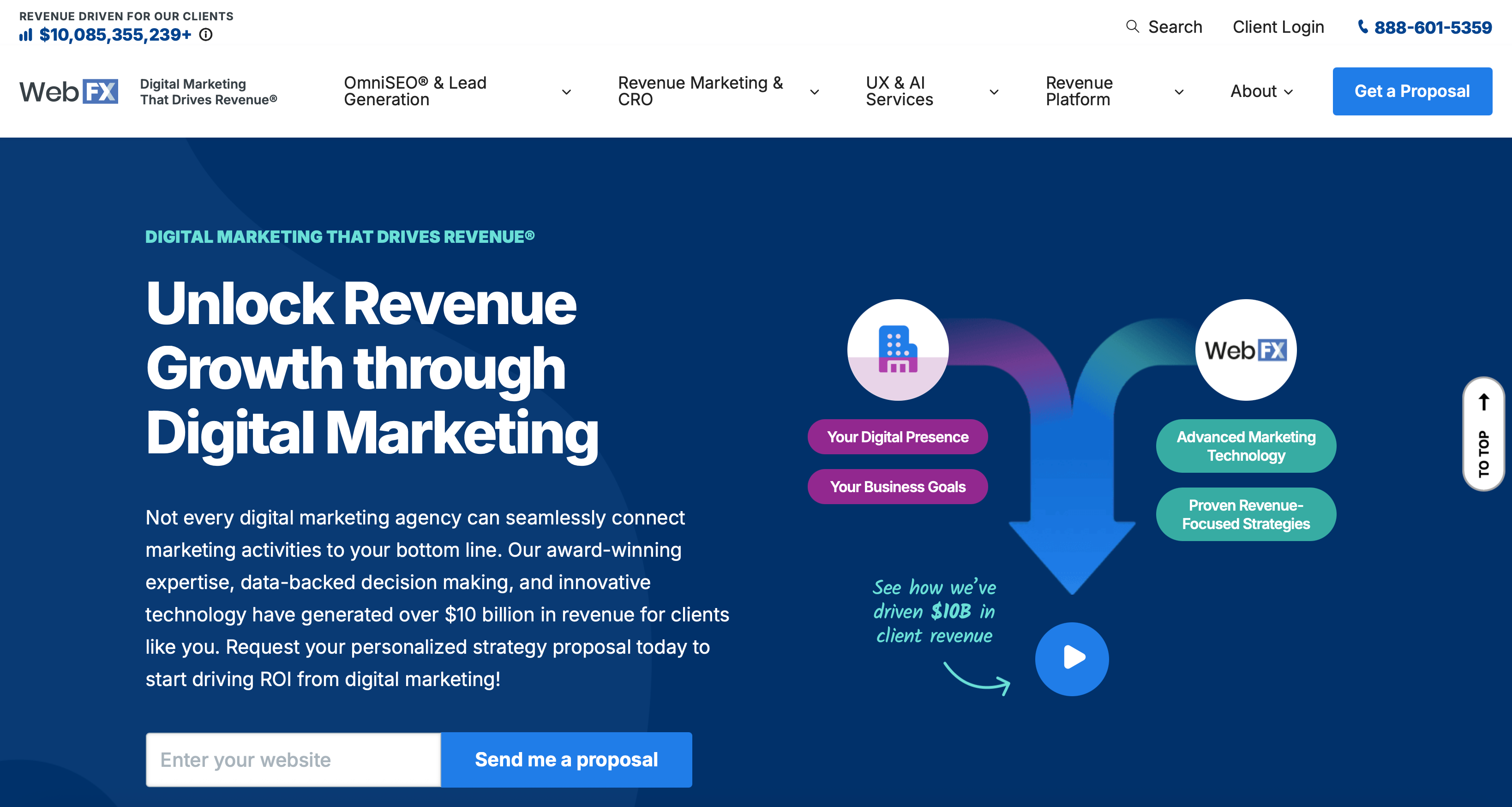Play the client revenue video

coord(1071,658)
